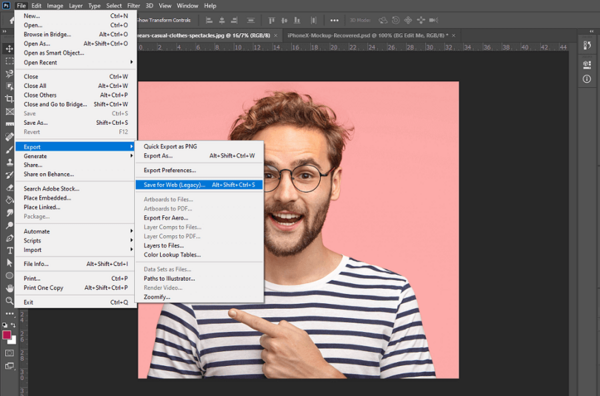Open the Edit menu
This screenshot has height=396, width=600.
click(x=36, y=6)
